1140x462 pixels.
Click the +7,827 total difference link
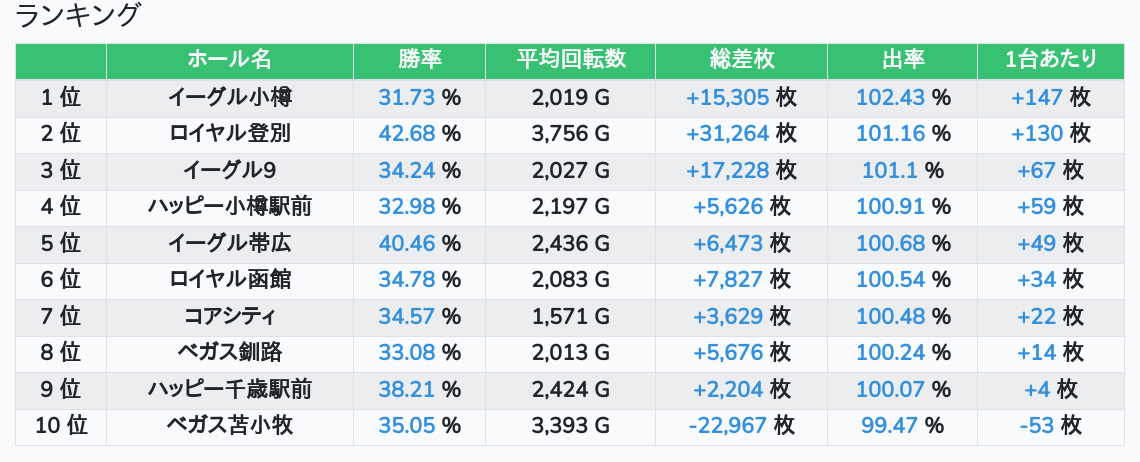(x=727, y=279)
